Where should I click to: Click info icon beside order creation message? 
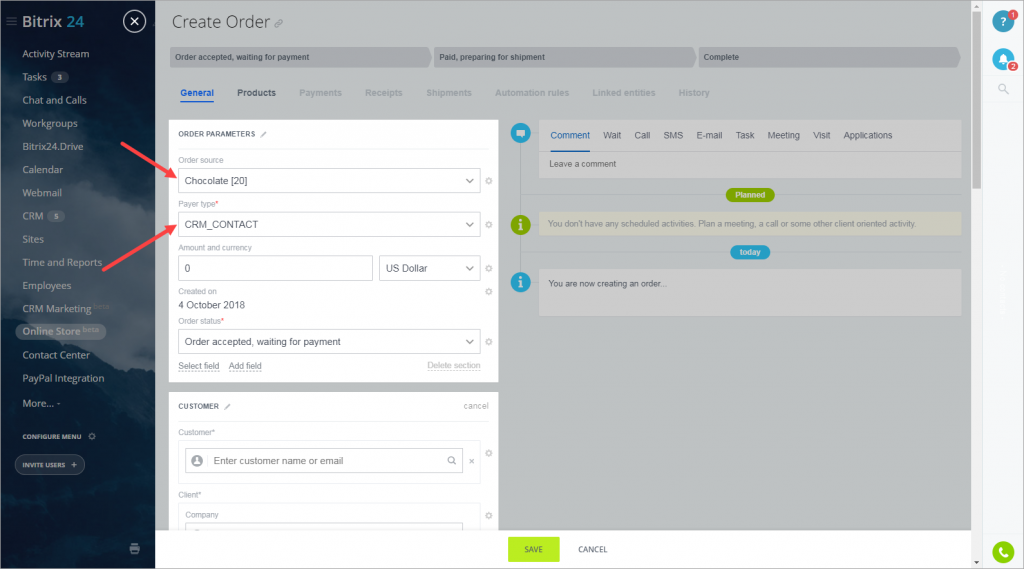point(520,282)
